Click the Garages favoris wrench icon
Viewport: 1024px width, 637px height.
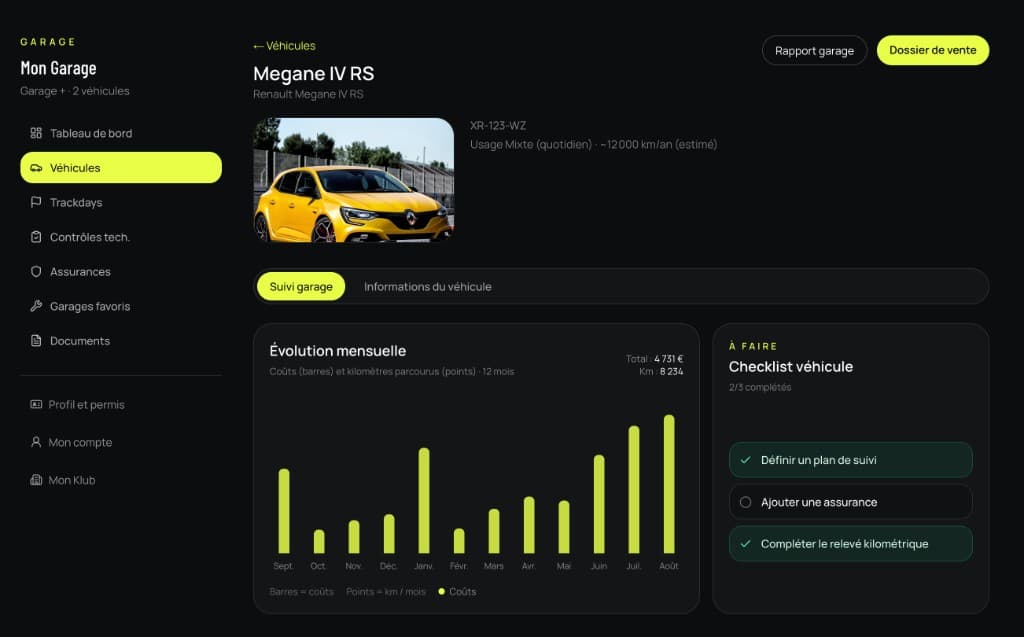36,306
